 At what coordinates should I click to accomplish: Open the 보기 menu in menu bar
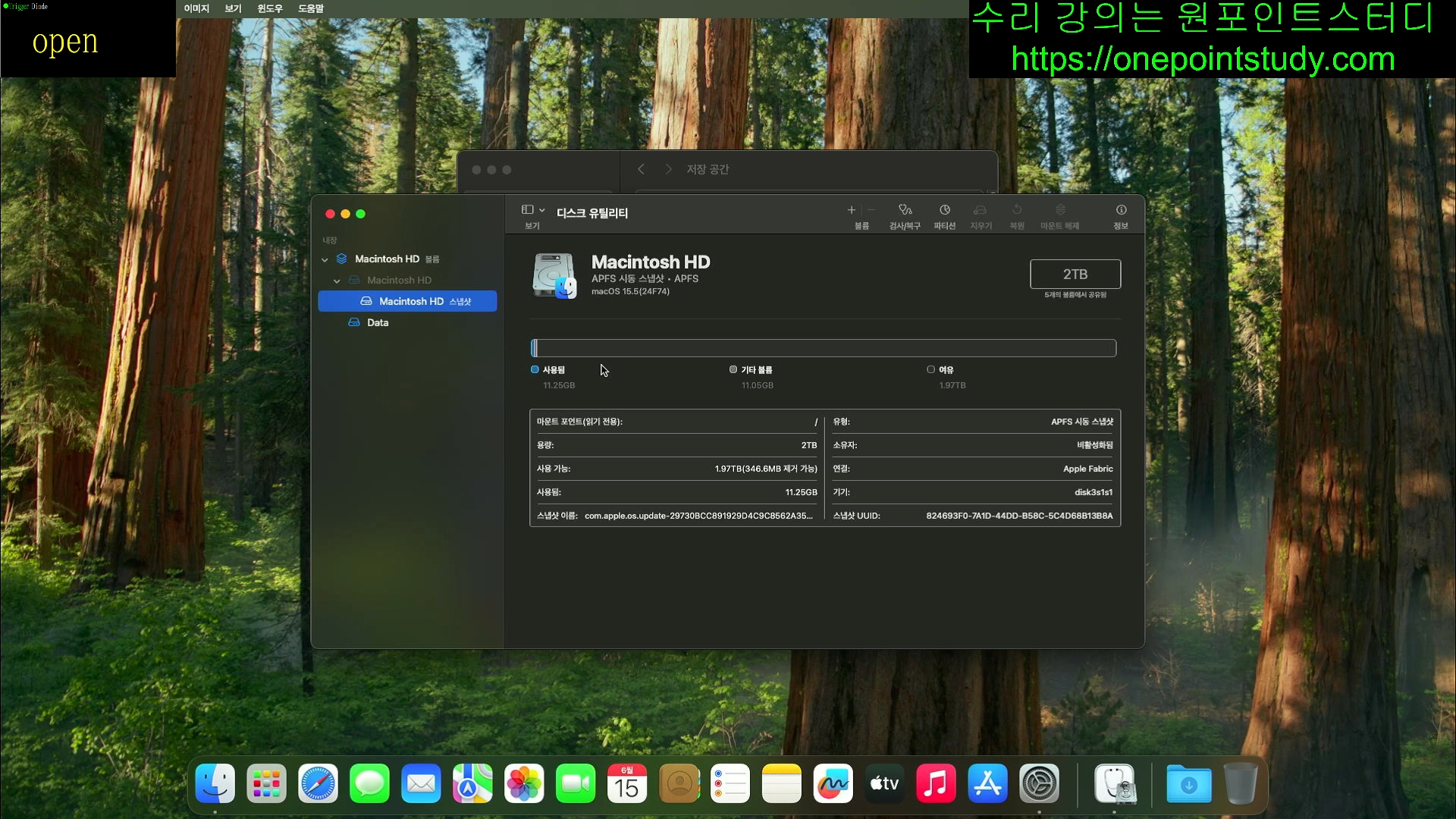pos(233,8)
